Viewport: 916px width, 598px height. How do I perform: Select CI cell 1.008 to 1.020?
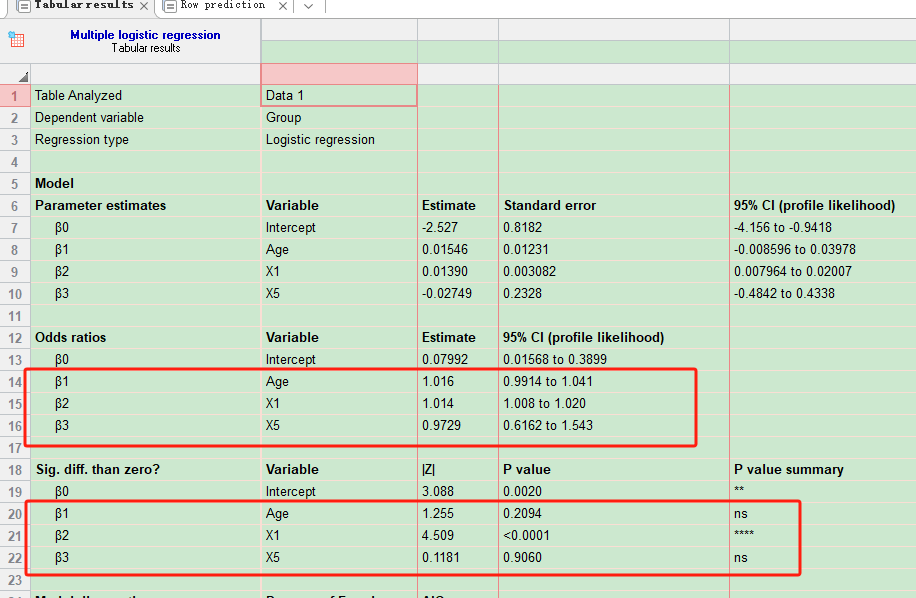click(x=613, y=404)
